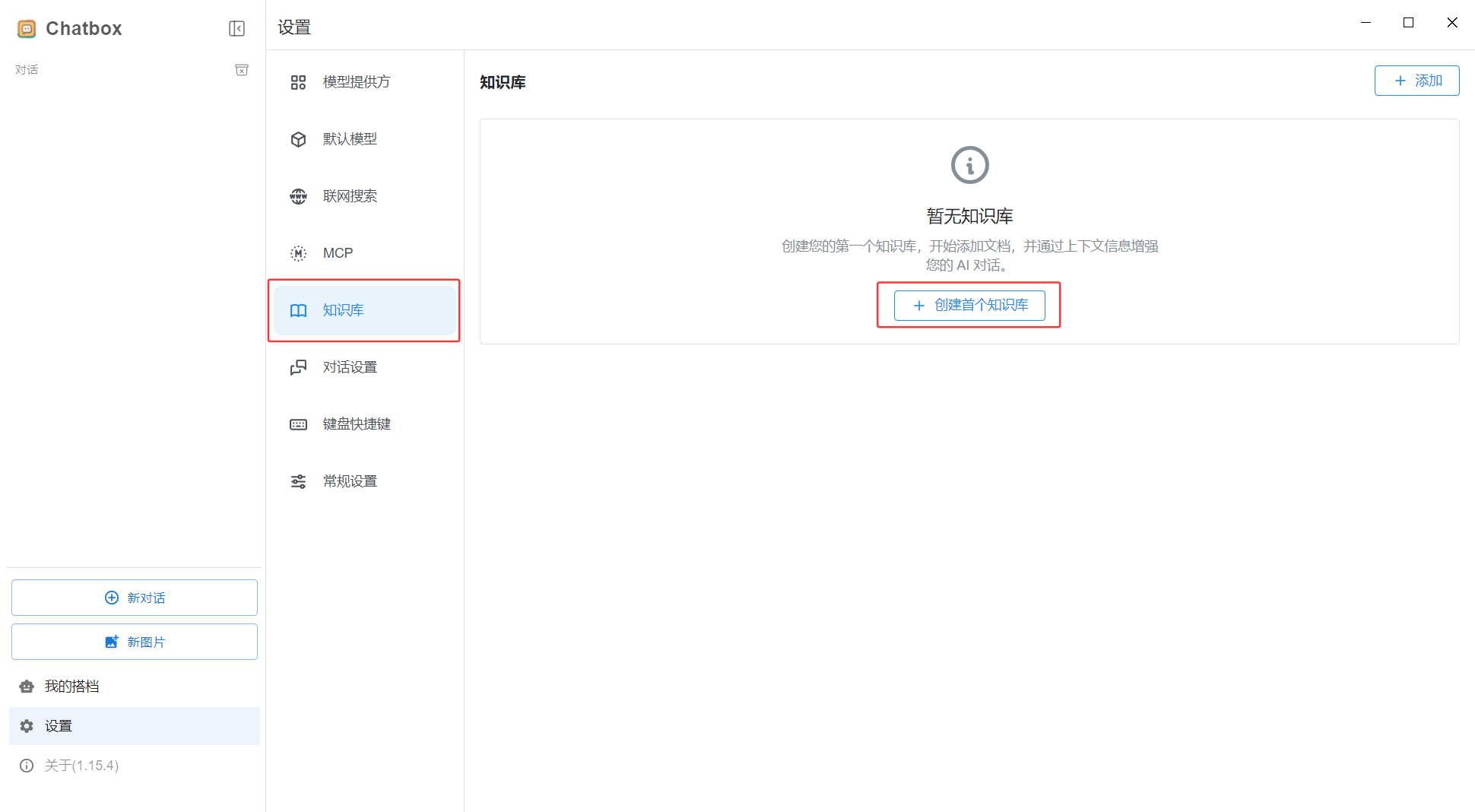Click the MCP settings icon

298,253
